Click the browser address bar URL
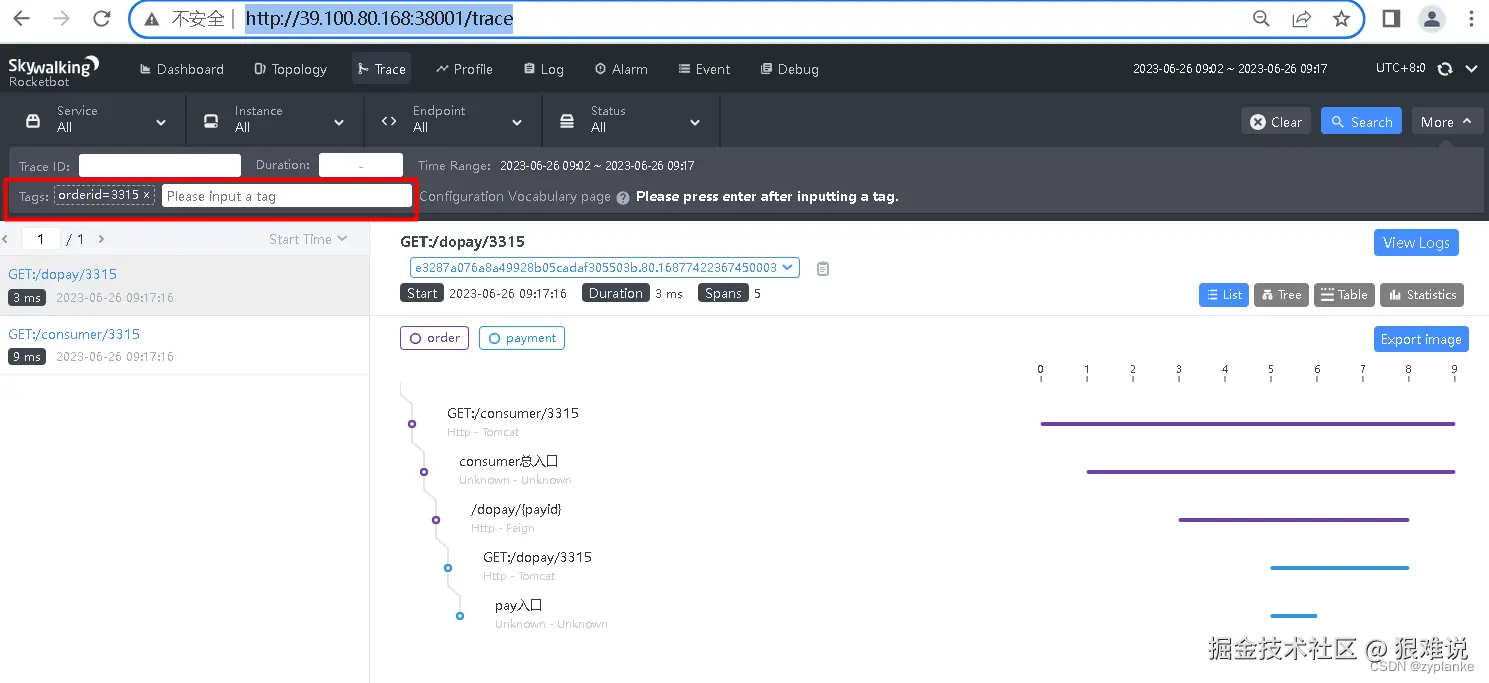Screen dimensions: 1489x683 [379, 19]
